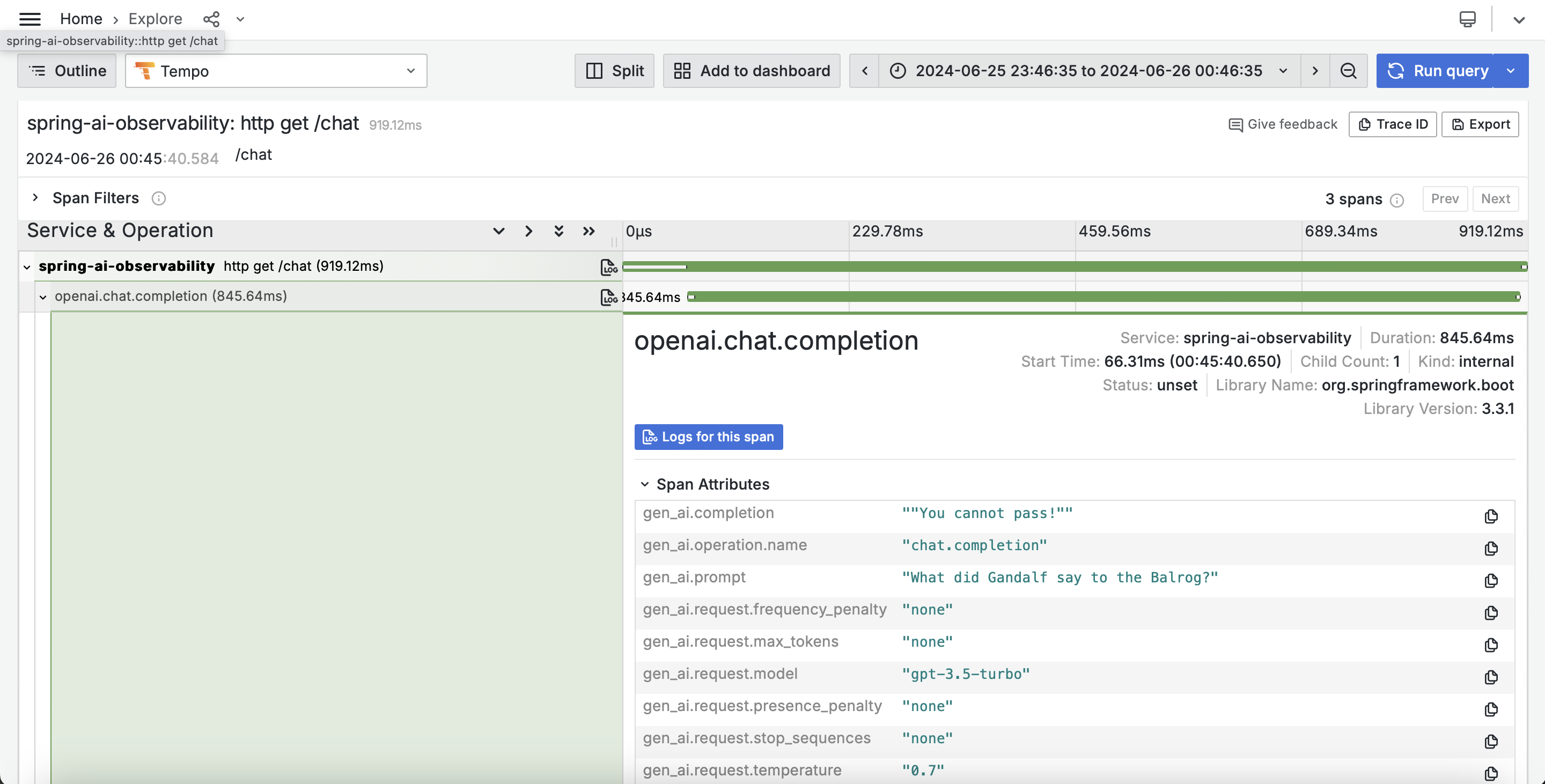The image size is (1545, 784).
Task: Collapse the Span Attributes section
Action: pos(645,484)
